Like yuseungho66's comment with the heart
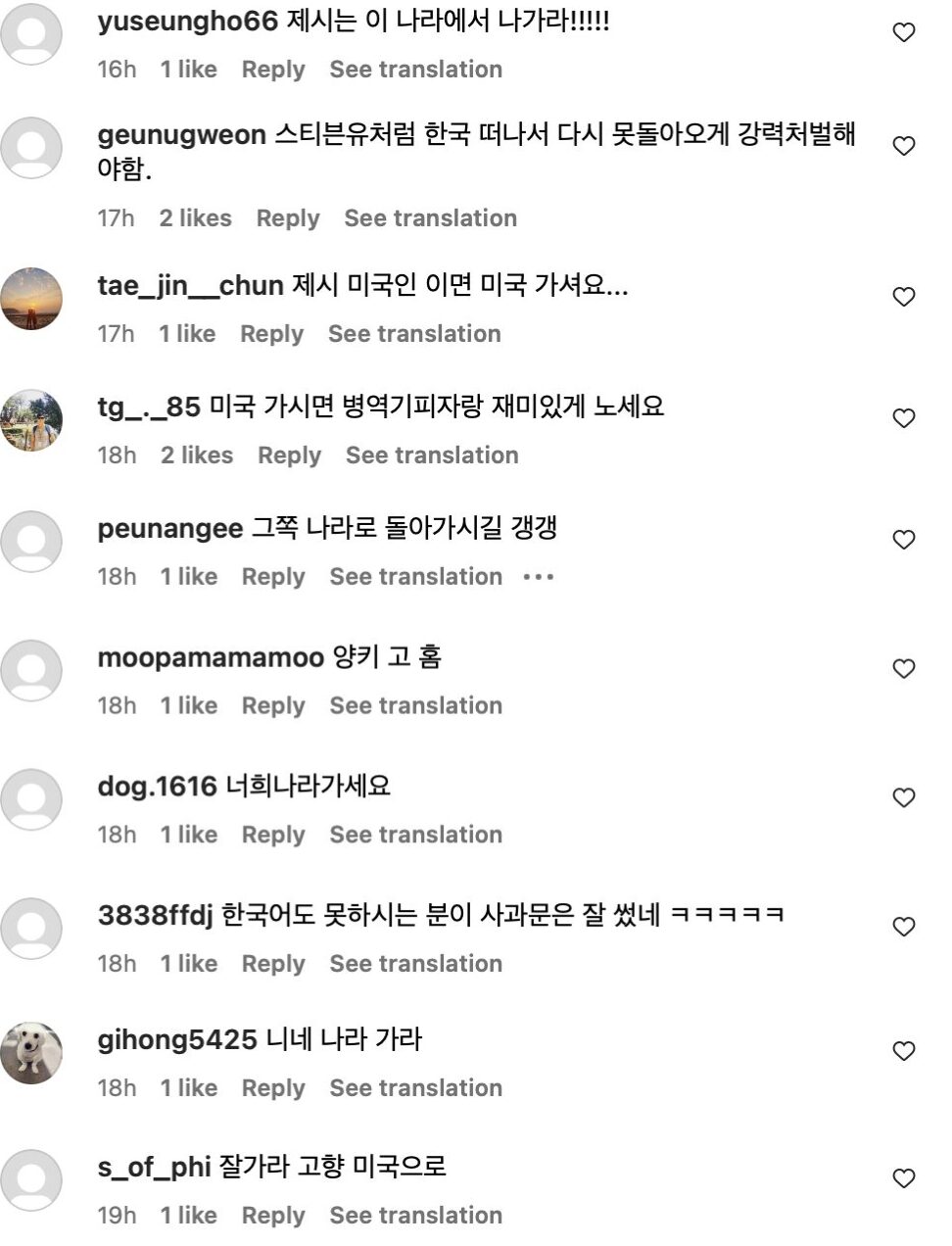Image resolution: width=952 pixels, height=1246 pixels. (x=903, y=33)
